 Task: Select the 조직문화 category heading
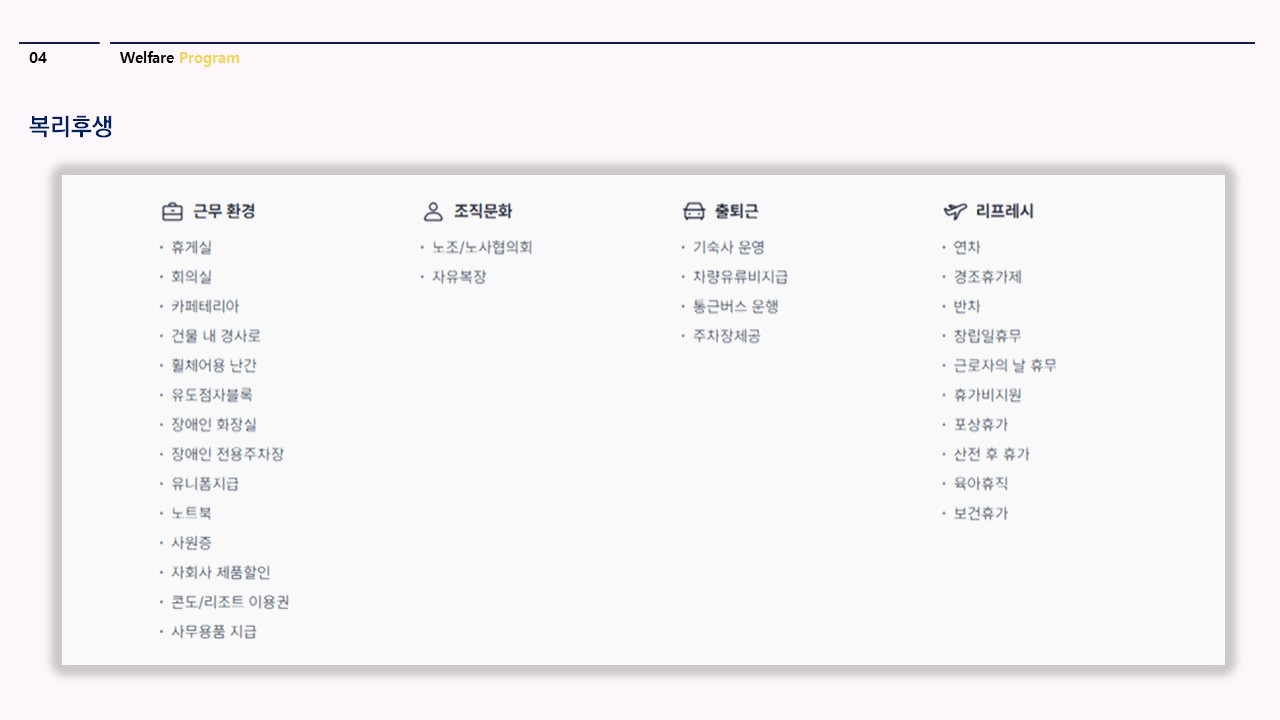483,211
